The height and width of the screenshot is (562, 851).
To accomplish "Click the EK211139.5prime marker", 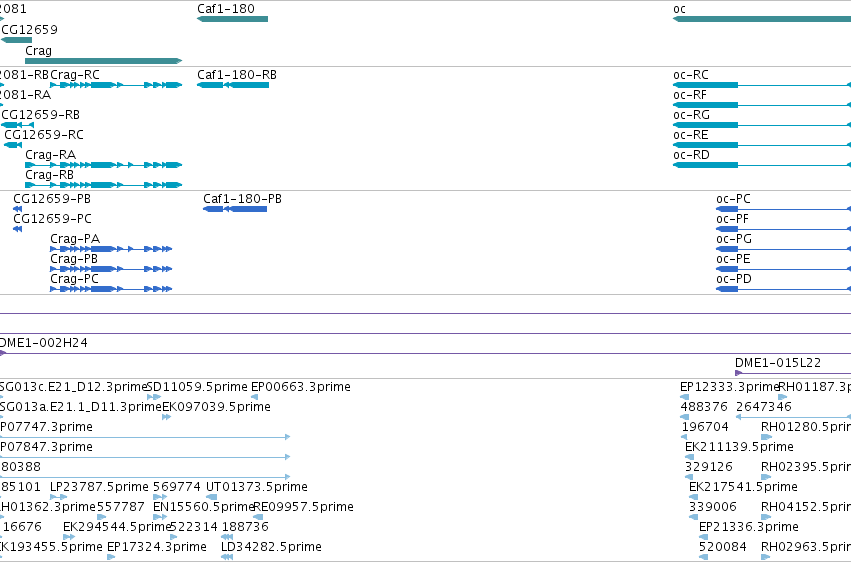I will 690,457.
